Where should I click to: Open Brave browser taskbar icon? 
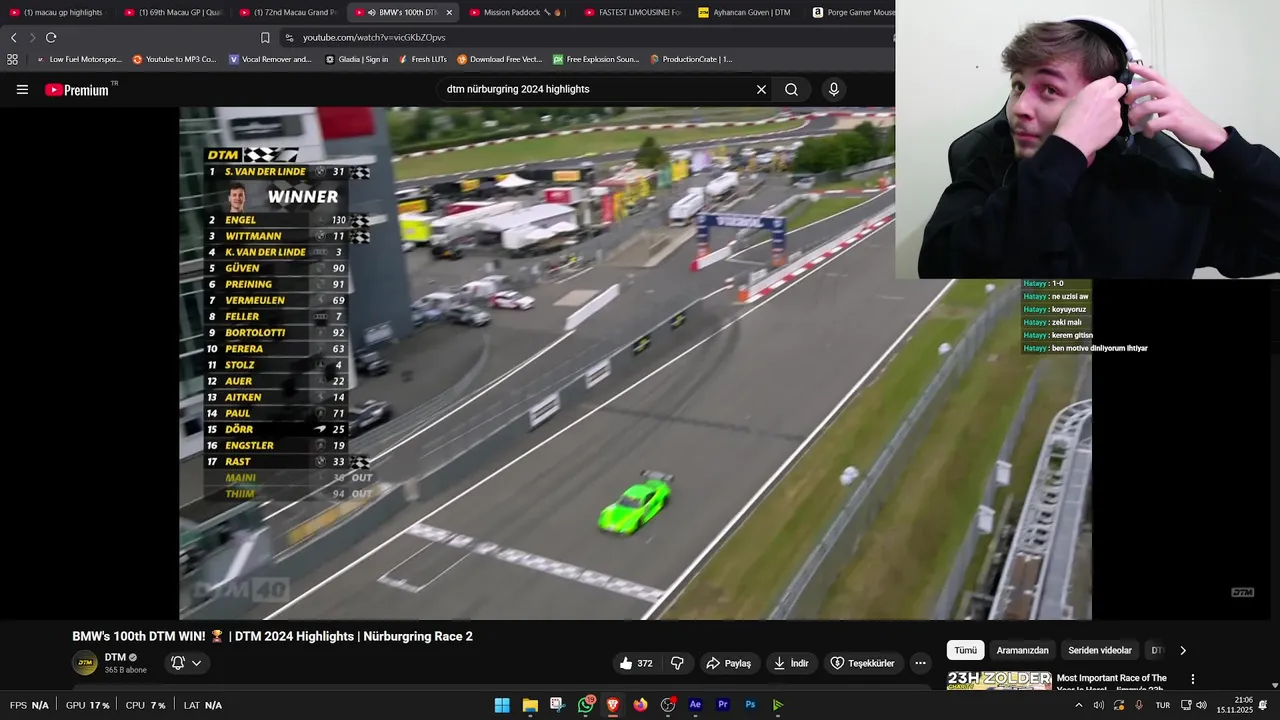tap(613, 705)
